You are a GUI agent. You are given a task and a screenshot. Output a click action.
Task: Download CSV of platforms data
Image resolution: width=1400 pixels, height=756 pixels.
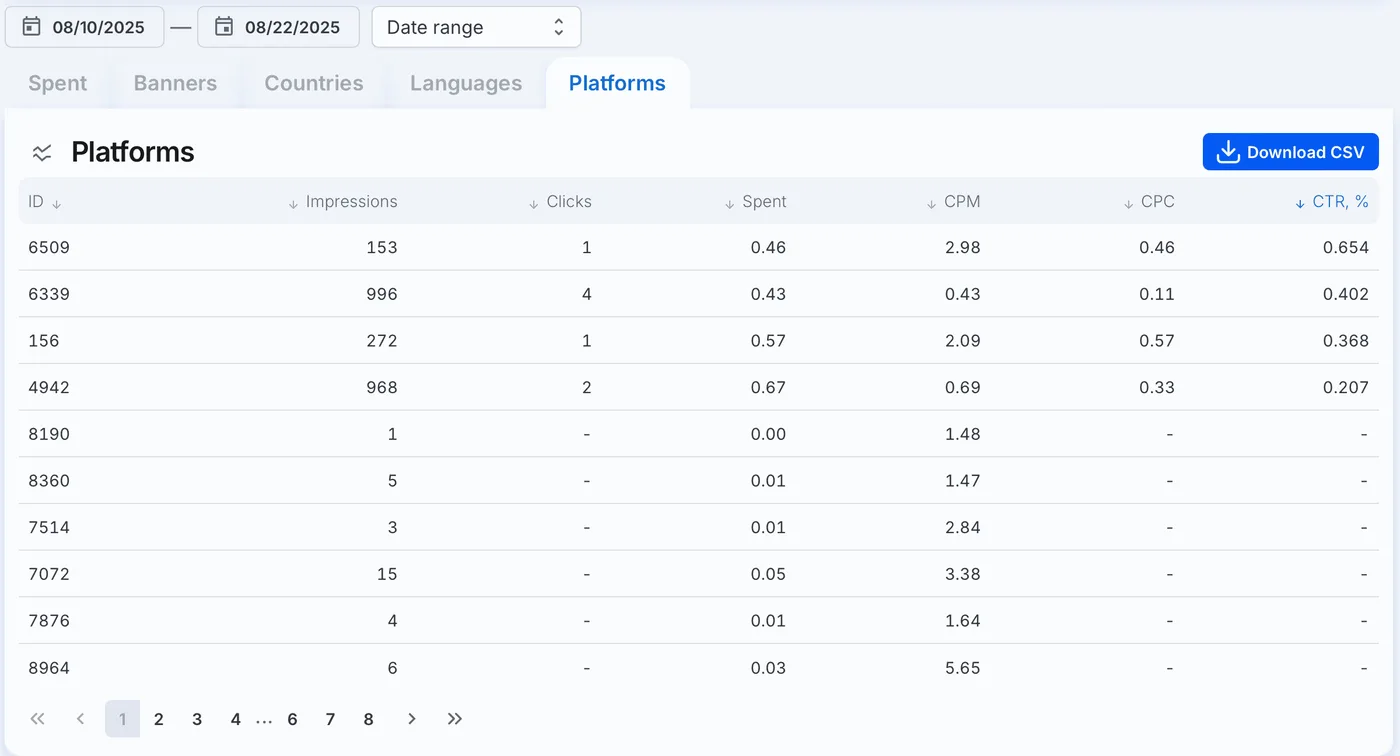tap(1290, 152)
